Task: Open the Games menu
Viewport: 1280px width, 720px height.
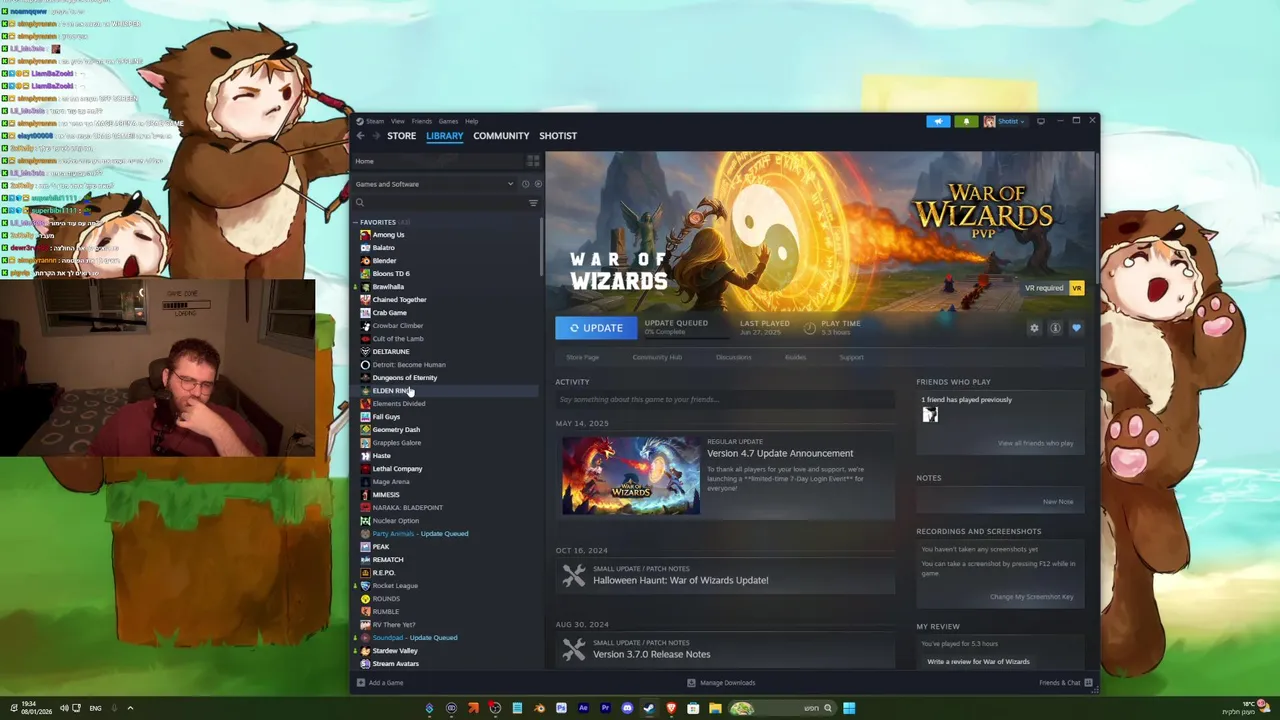Action: point(448,121)
